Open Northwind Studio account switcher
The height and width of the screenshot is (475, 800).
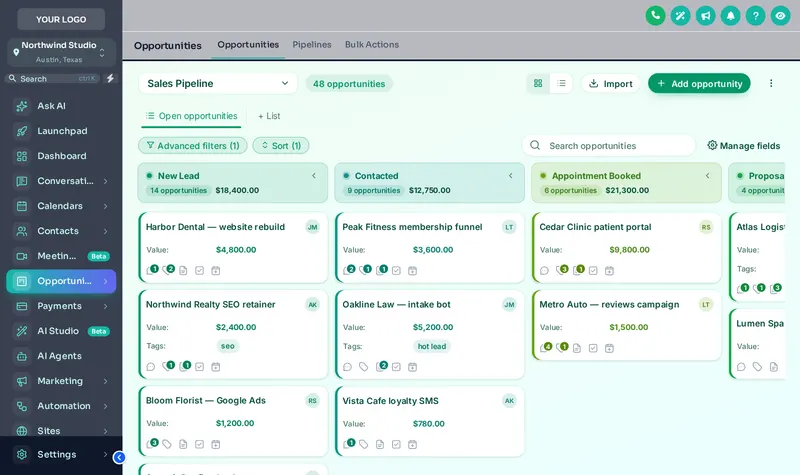[x=61, y=52]
